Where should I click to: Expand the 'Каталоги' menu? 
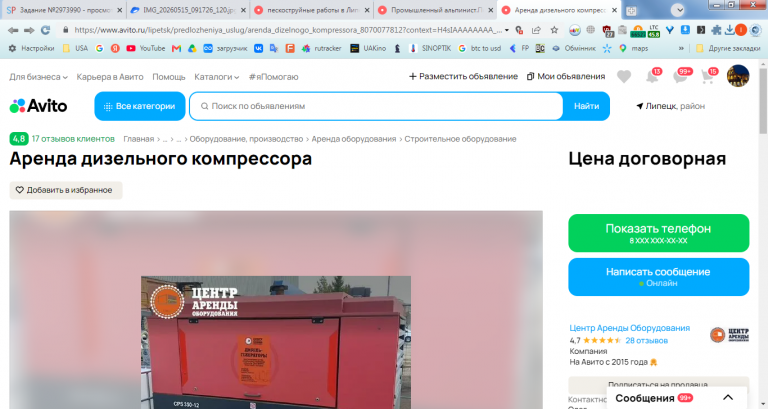click(216, 77)
